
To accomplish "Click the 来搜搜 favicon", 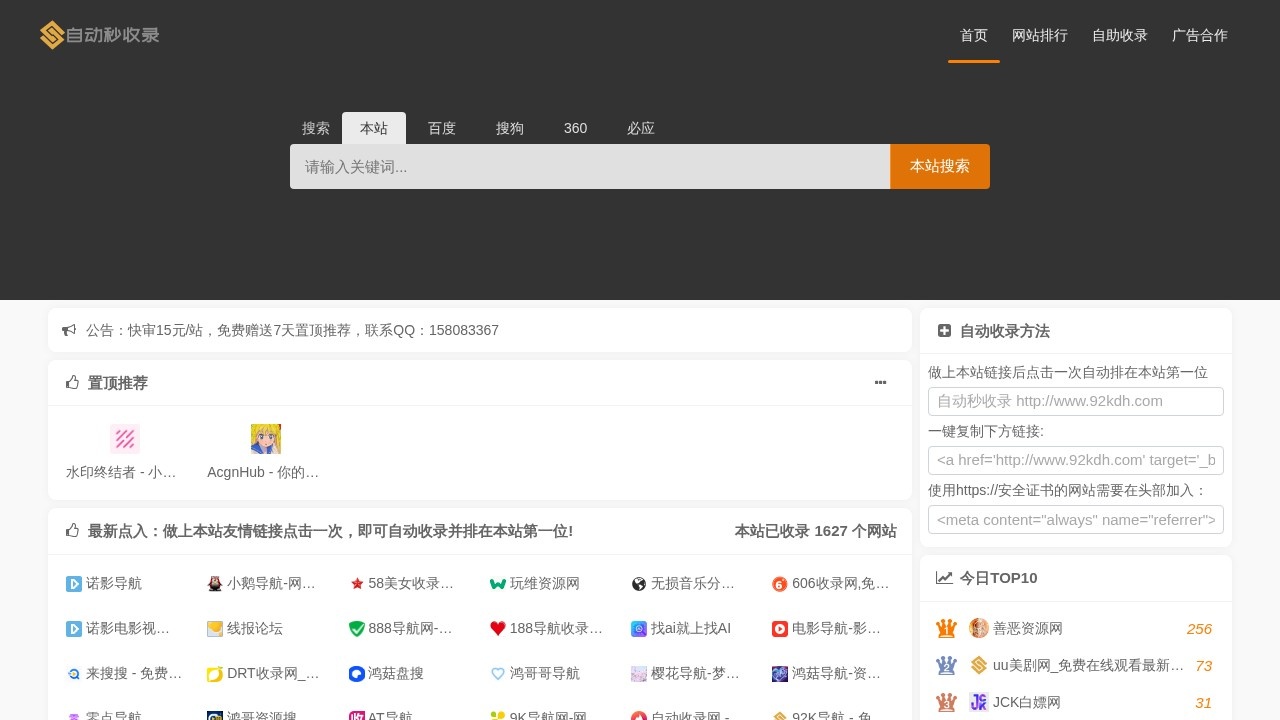I will coord(74,674).
